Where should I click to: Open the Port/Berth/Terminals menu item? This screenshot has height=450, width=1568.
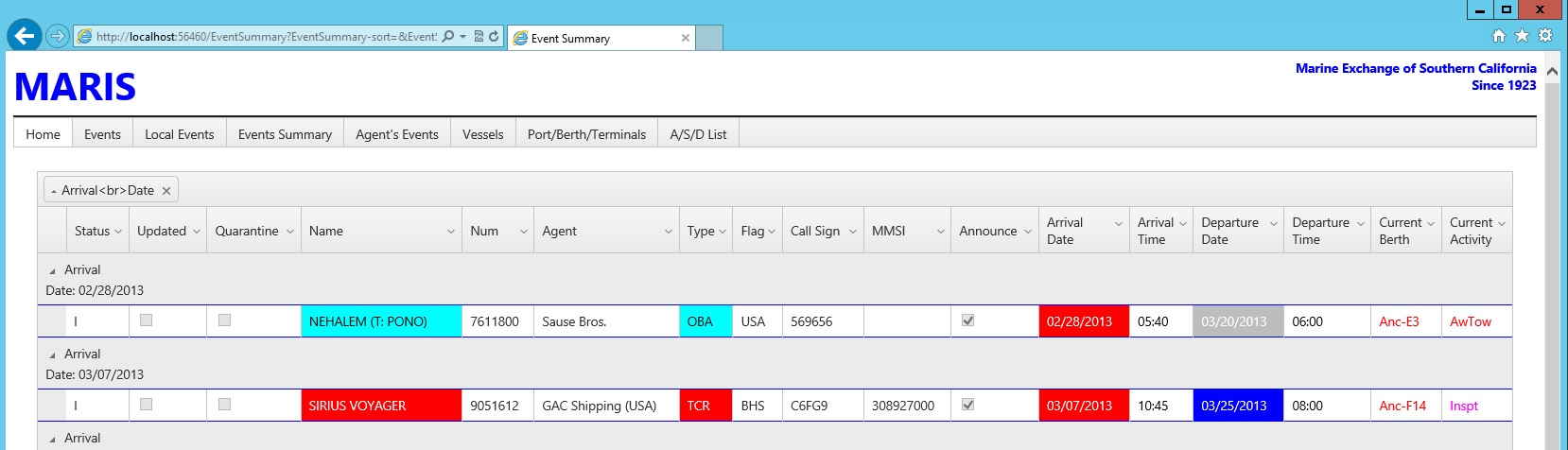tap(586, 134)
